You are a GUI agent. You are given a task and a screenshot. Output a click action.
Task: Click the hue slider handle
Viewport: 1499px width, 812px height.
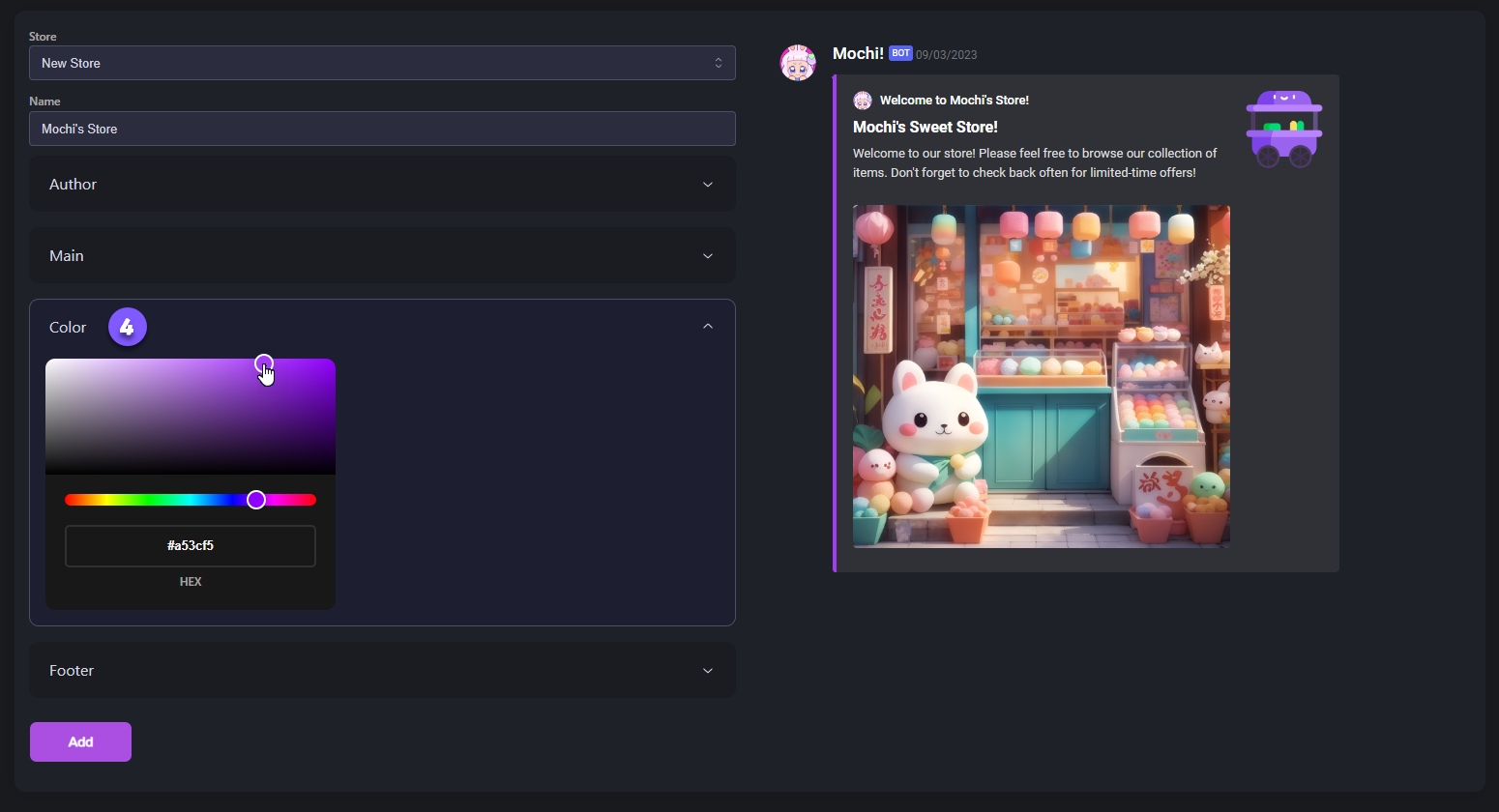click(x=256, y=500)
